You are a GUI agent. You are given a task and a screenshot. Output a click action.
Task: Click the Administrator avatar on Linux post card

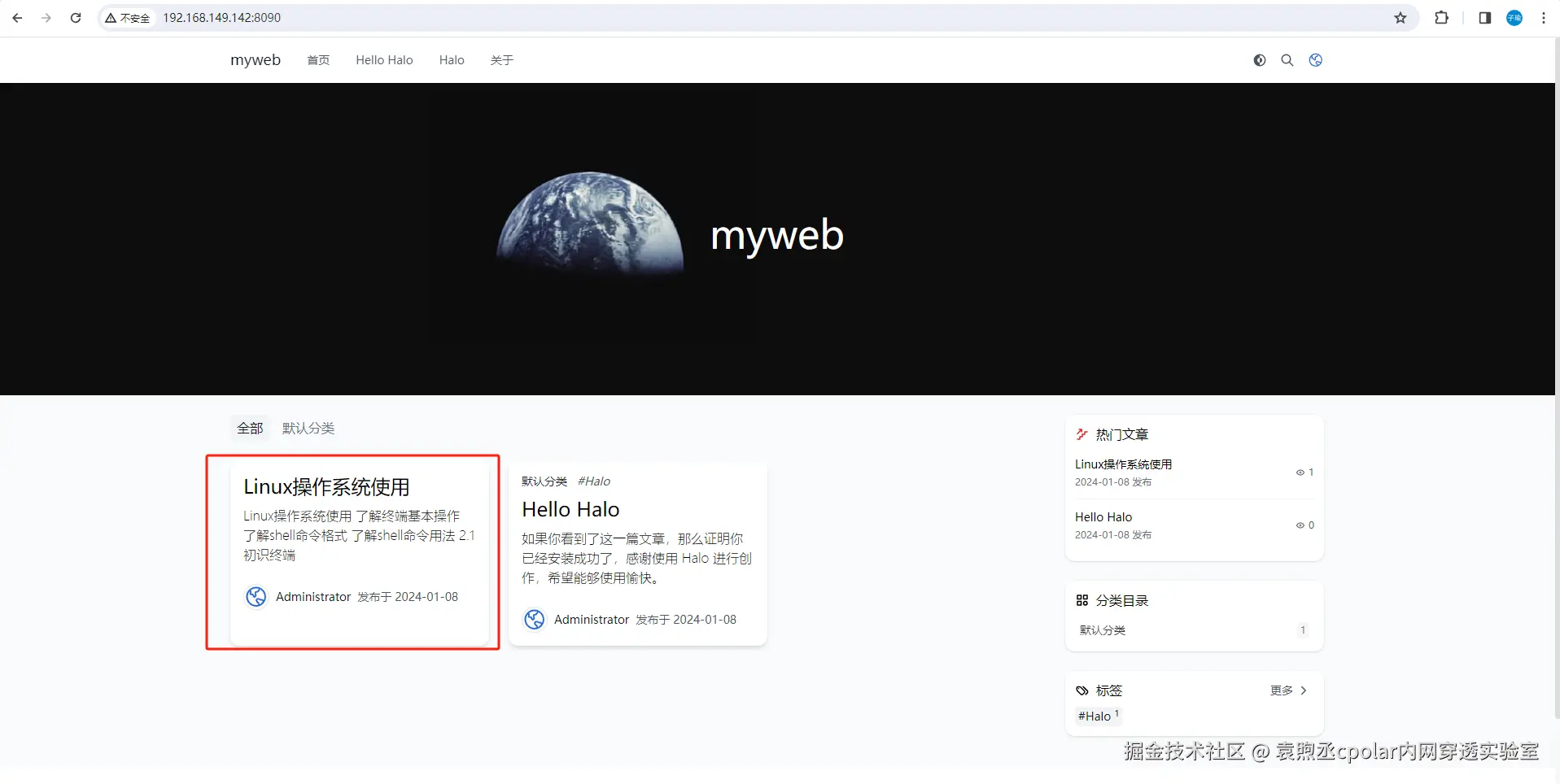256,597
